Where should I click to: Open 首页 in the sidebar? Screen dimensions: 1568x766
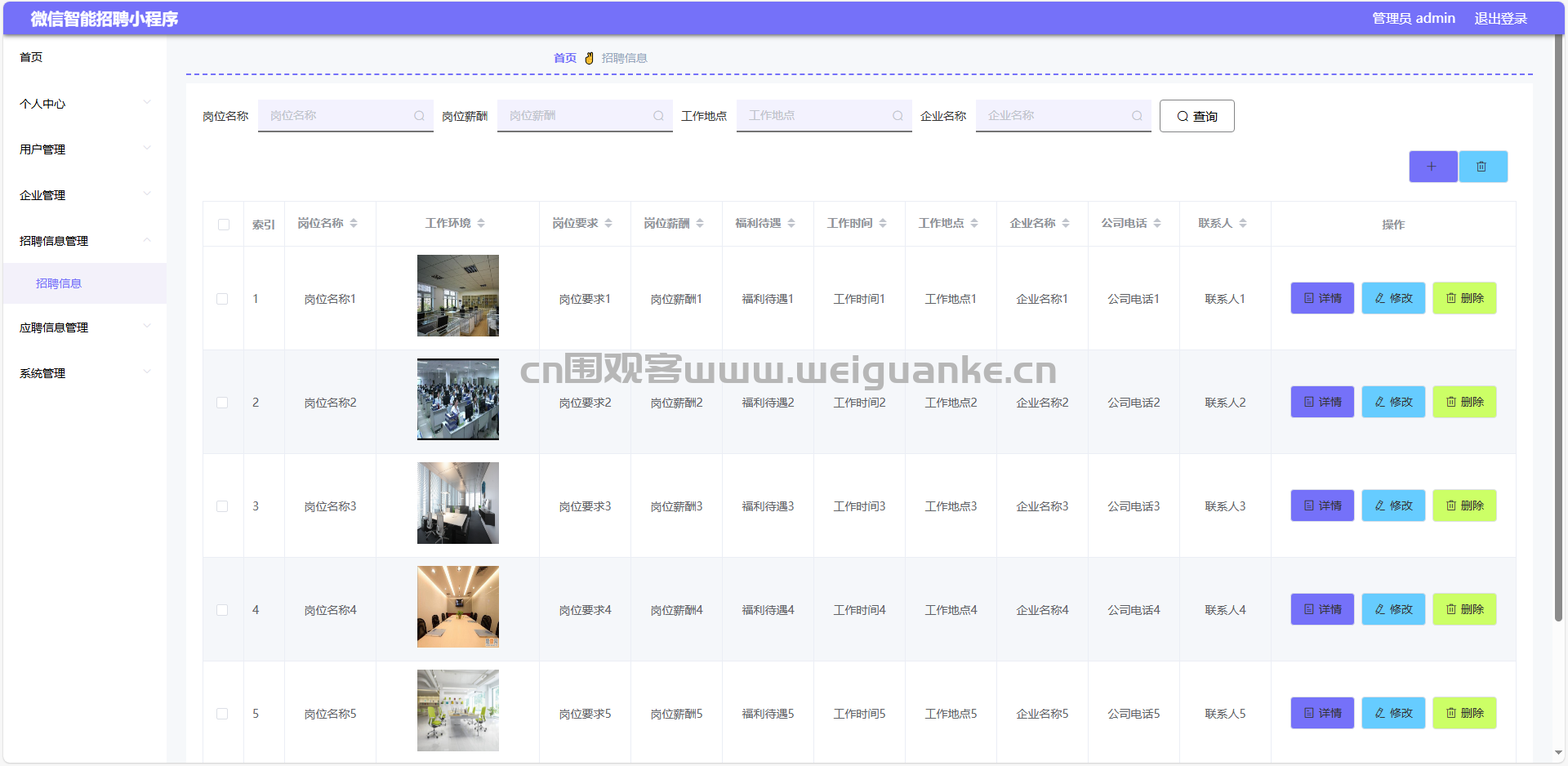pyautogui.click(x=31, y=57)
